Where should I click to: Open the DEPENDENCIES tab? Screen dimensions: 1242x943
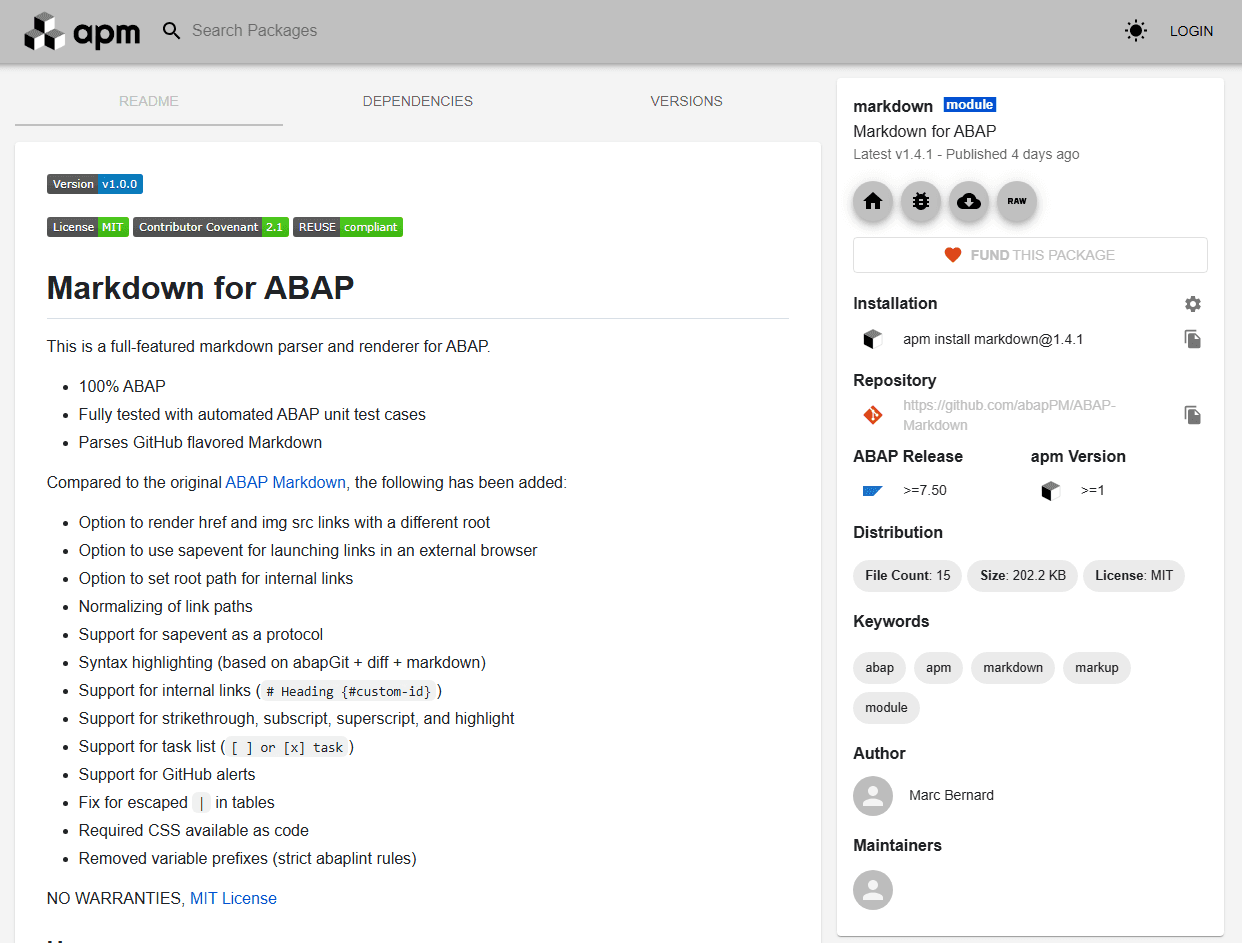coord(418,101)
